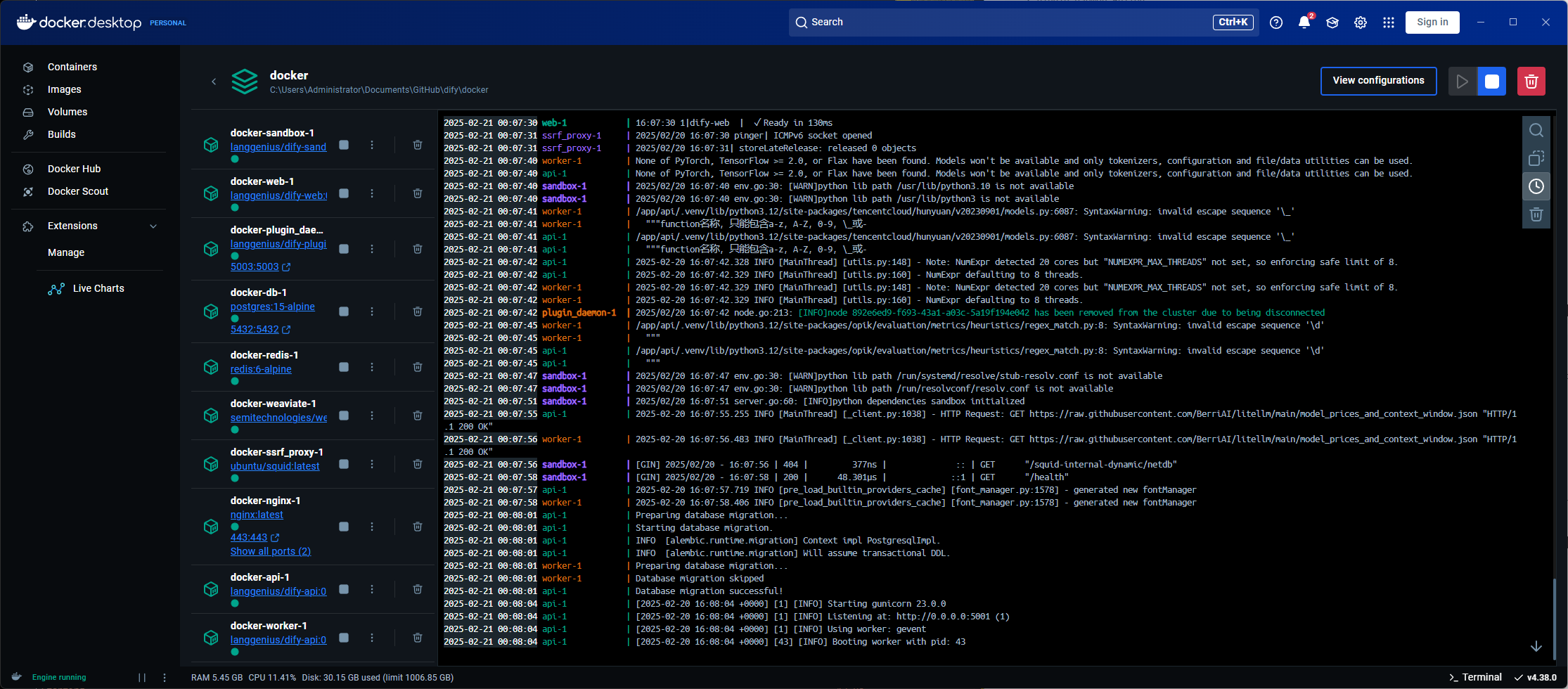The width and height of the screenshot is (1568, 689).
Task: Stop docker-nginx-1 container
Action: point(344,527)
